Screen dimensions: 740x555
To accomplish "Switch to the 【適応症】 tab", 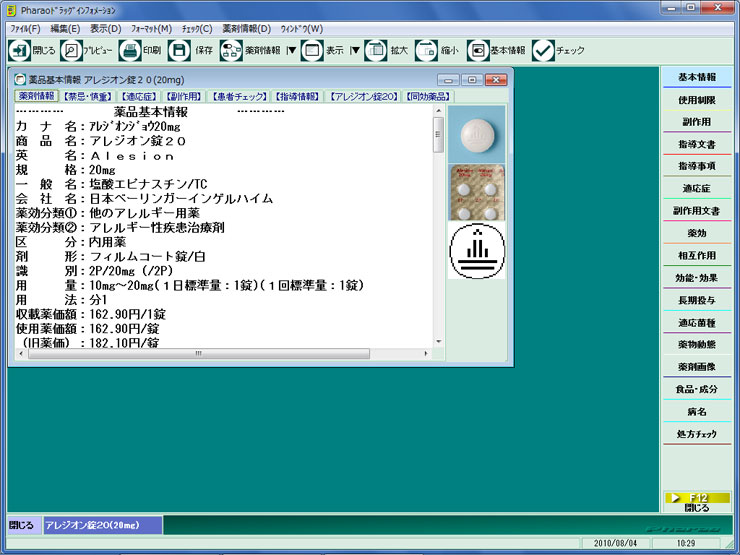I will tap(139, 96).
